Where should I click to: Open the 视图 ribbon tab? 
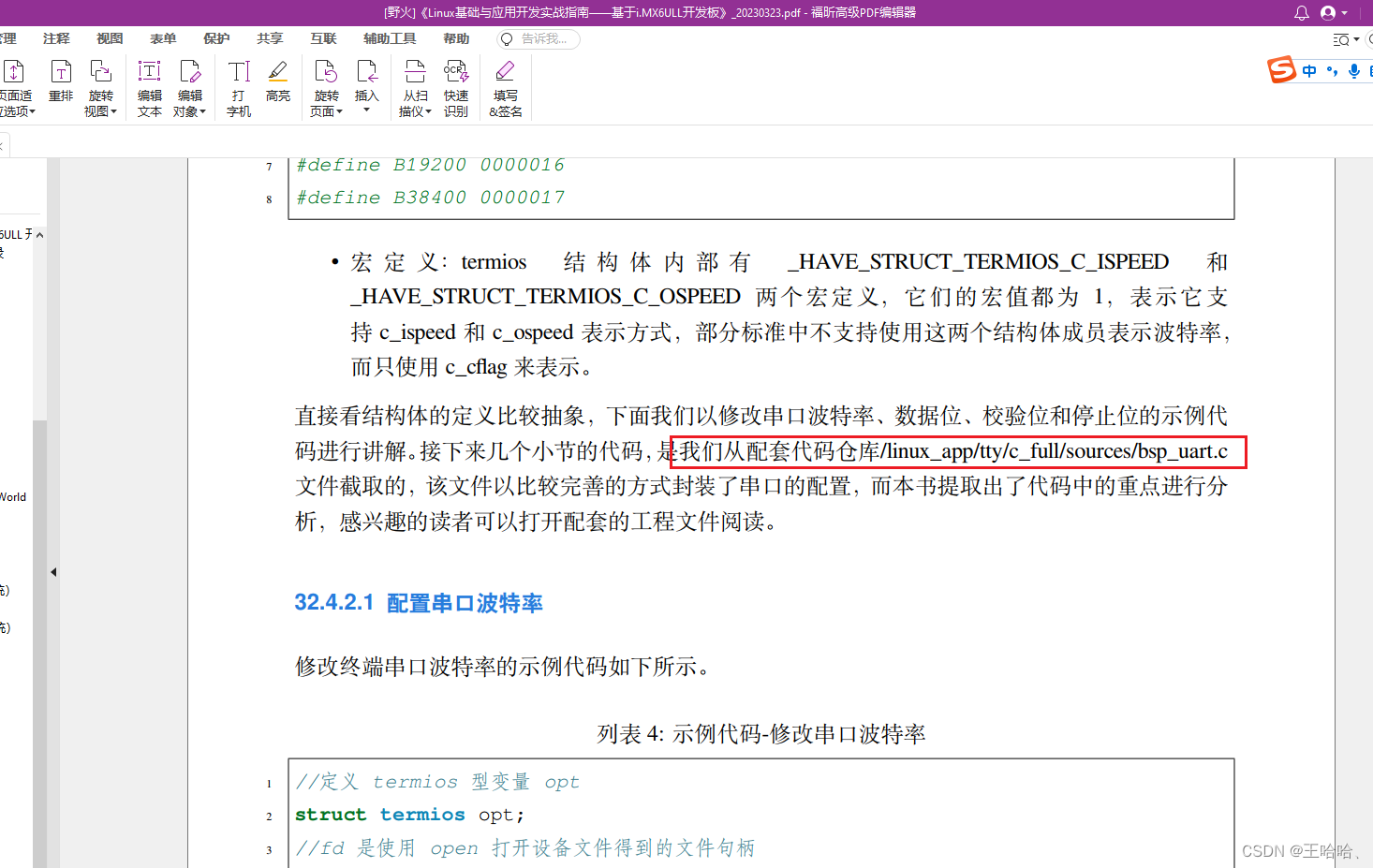click(x=110, y=38)
